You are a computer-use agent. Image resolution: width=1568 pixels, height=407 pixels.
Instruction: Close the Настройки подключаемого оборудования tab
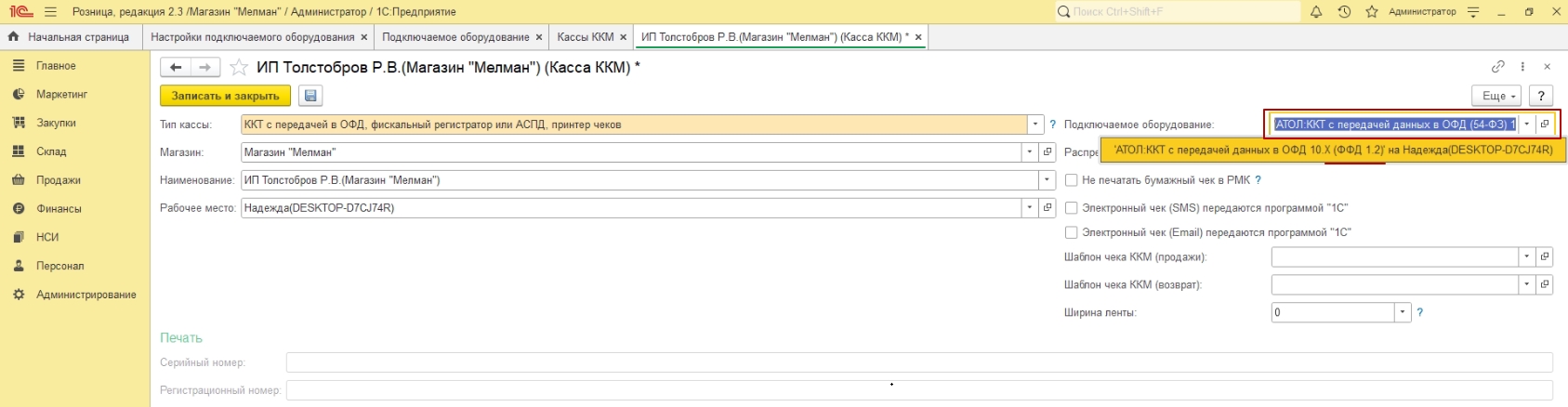[363, 37]
